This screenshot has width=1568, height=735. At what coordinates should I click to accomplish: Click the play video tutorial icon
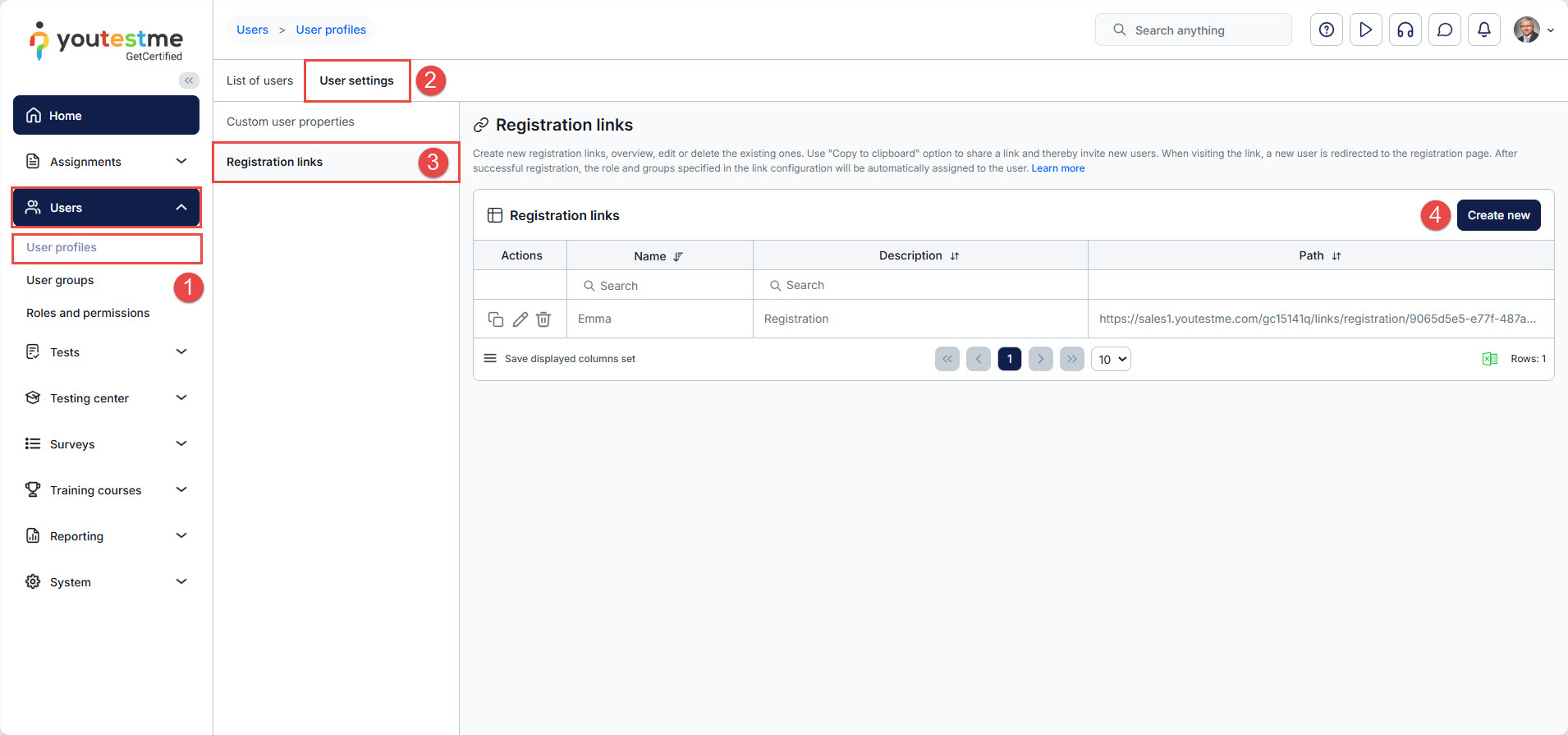tap(1365, 30)
